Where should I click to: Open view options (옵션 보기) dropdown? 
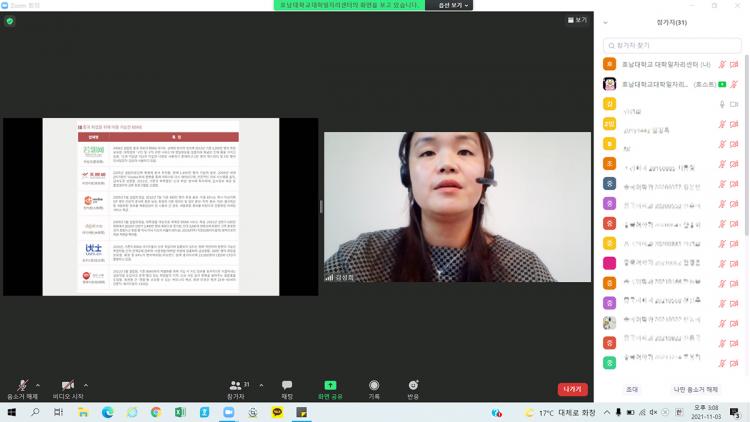(x=448, y=5)
